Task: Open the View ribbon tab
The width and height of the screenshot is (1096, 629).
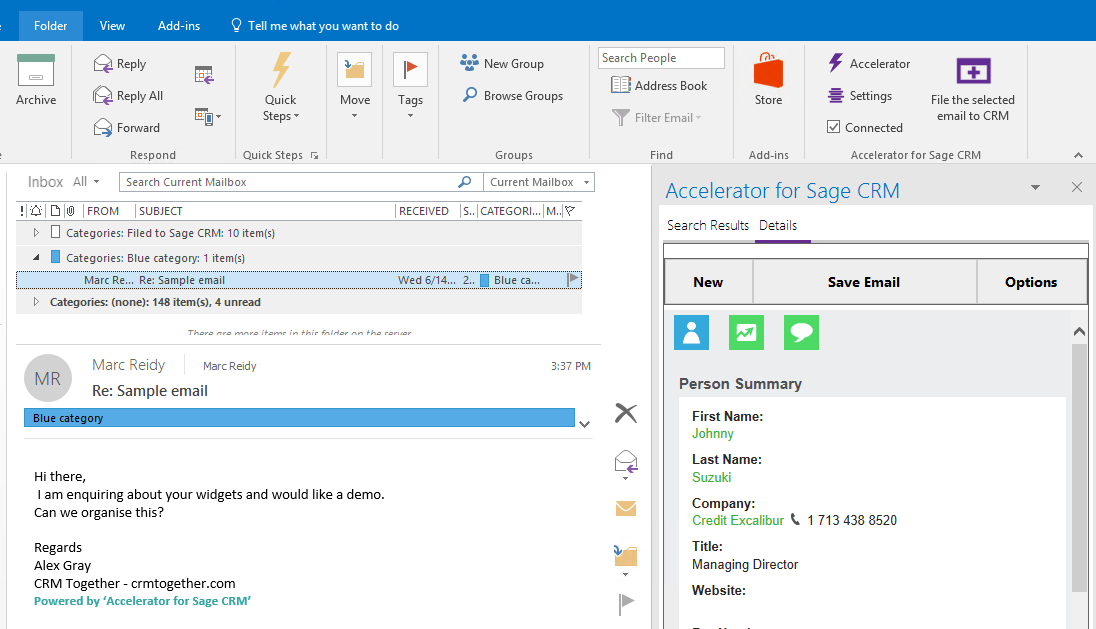Action: pos(112,26)
